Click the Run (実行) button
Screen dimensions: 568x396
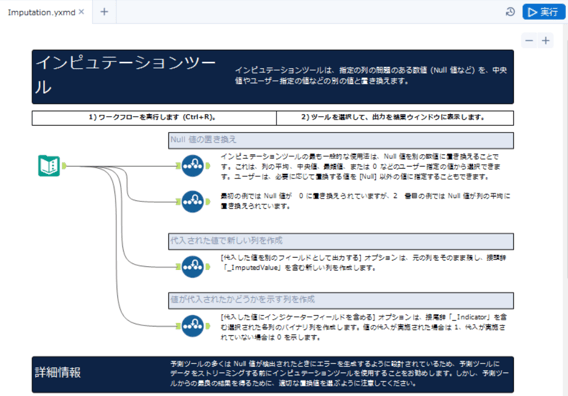click(543, 12)
